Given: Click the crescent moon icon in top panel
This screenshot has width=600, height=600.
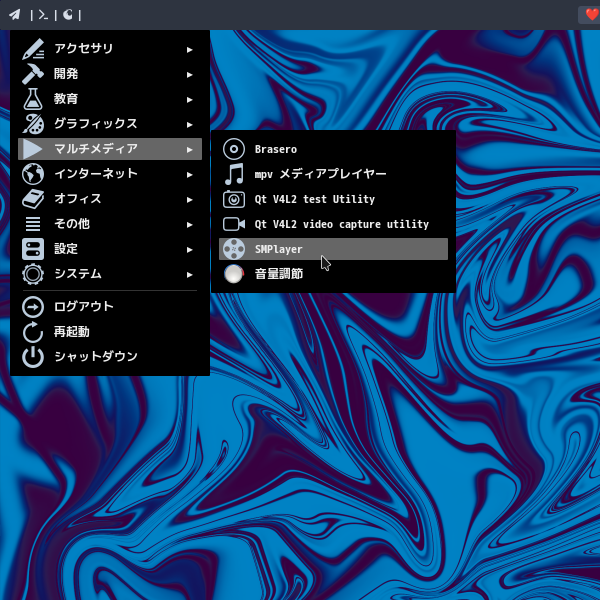Looking at the screenshot, I should coord(68,15).
